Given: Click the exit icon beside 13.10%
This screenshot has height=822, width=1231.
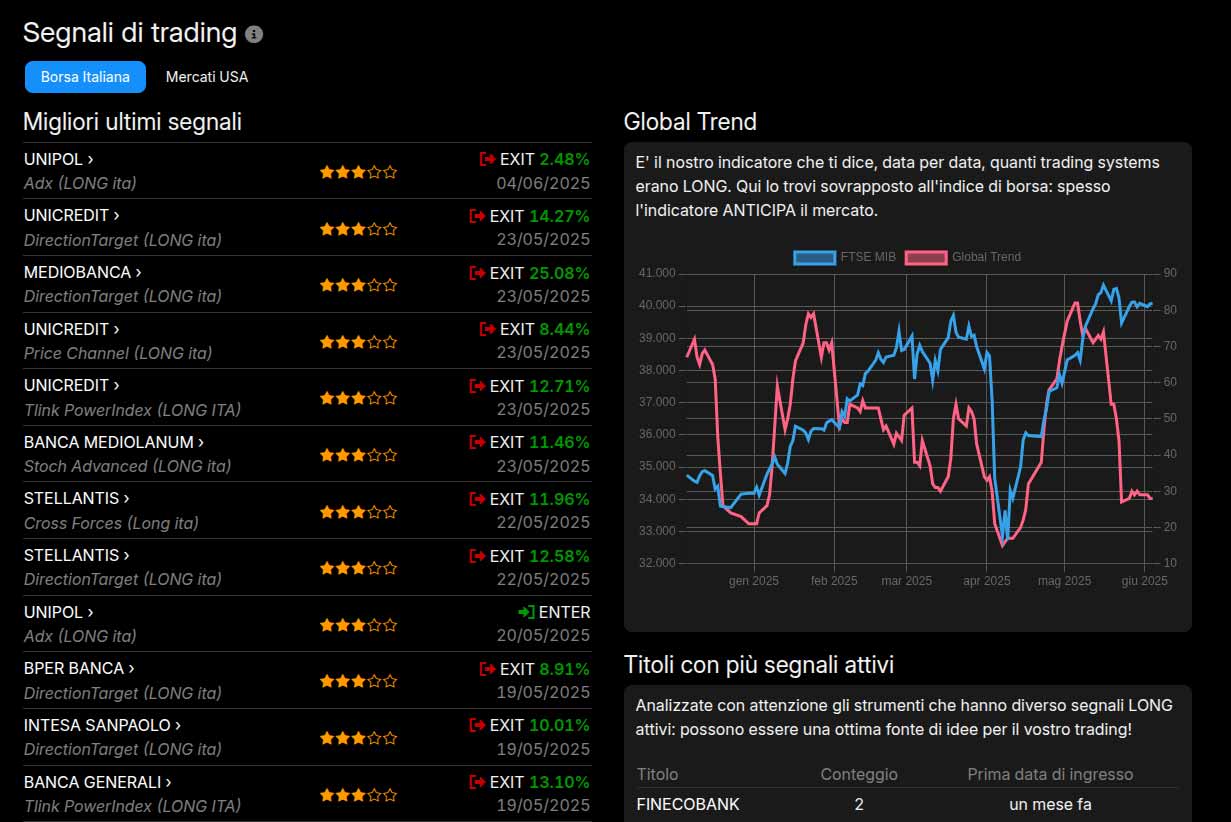Looking at the screenshot, I should tap(477, 782).
